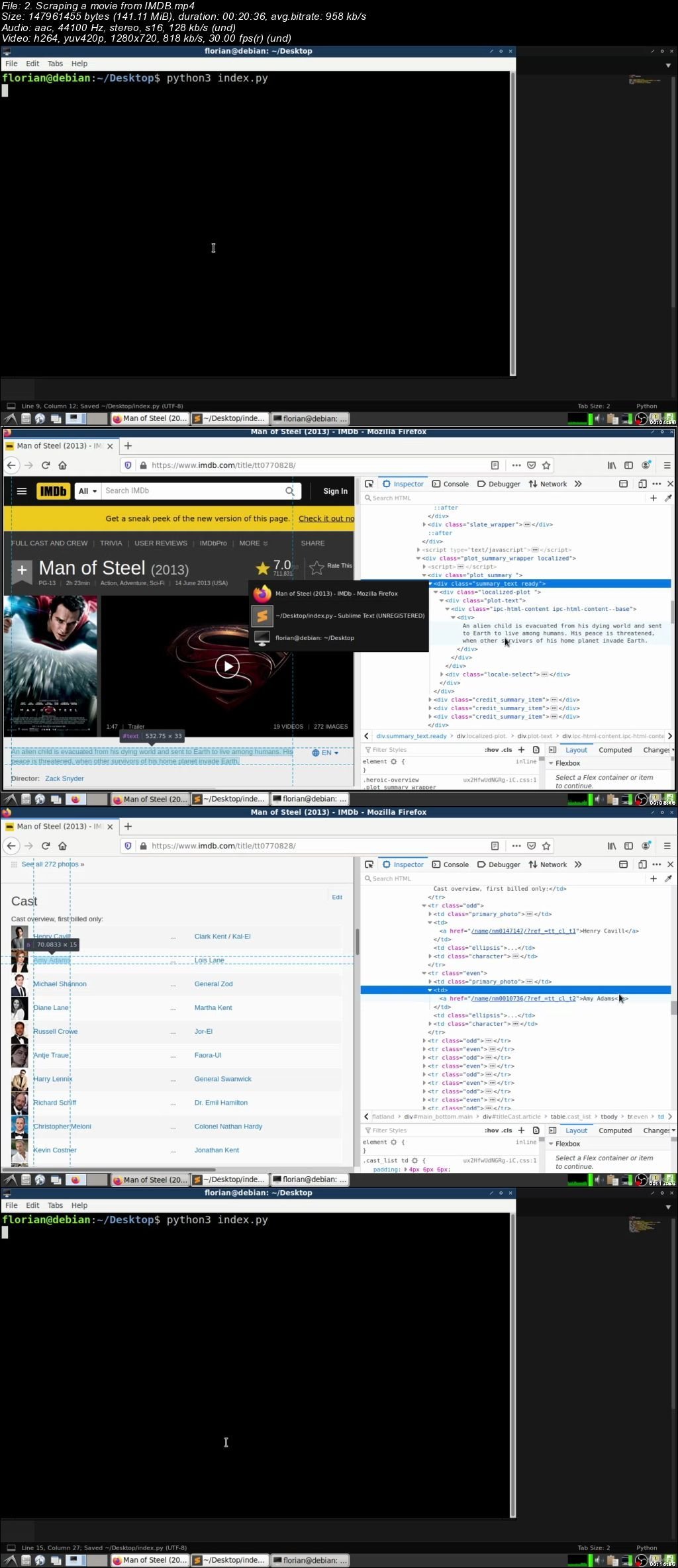Image resolution: width=678 pixels, height=1568 pixels.
Task: Activate the element picker in the movie-poster window's DevTools
Action: coord(369,484)
